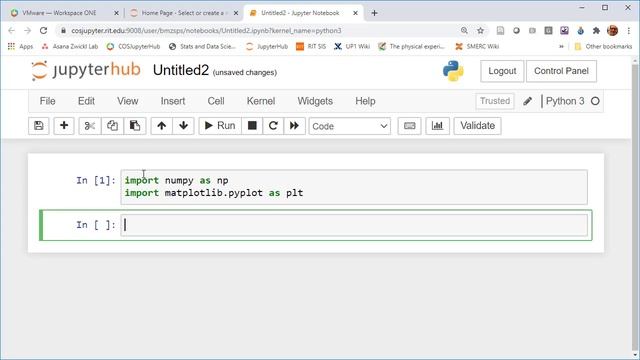
Task: Close the Home Page tab
Action: click(x=236, y=13)
